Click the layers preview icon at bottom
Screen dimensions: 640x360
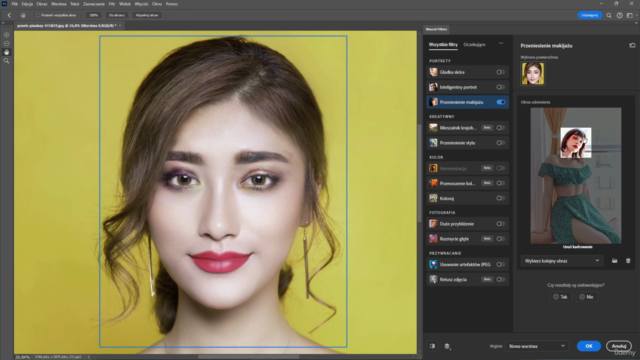447,346
